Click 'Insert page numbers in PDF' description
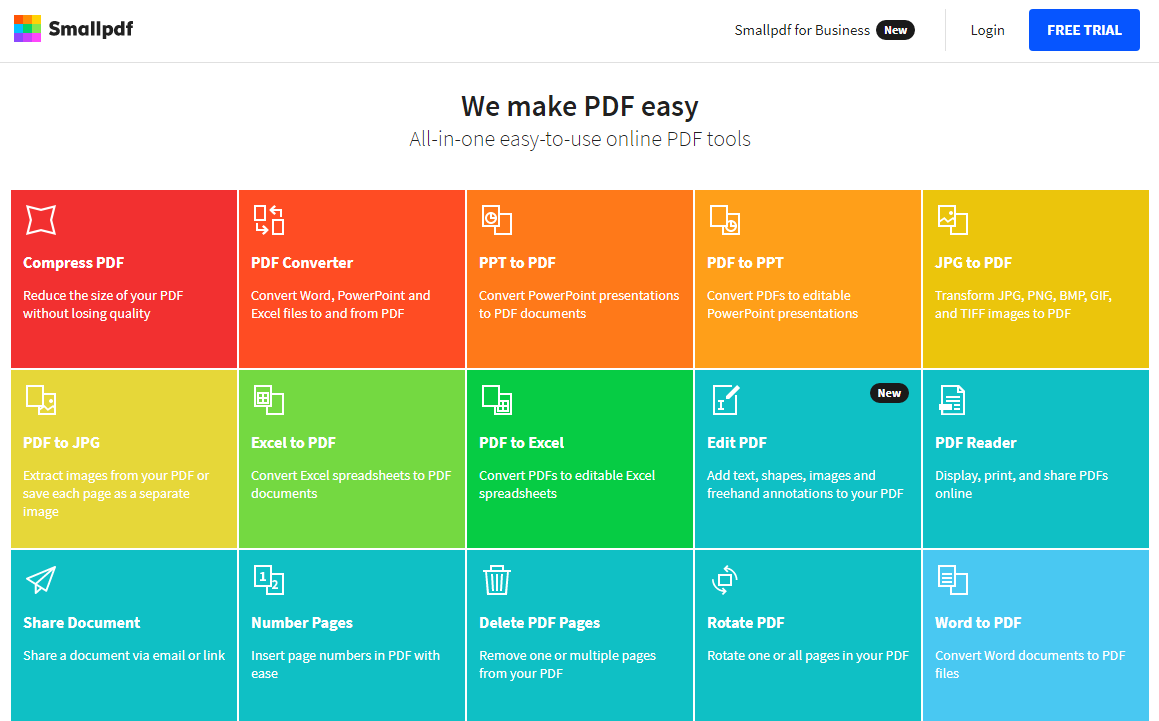 (x=345, y=664)
